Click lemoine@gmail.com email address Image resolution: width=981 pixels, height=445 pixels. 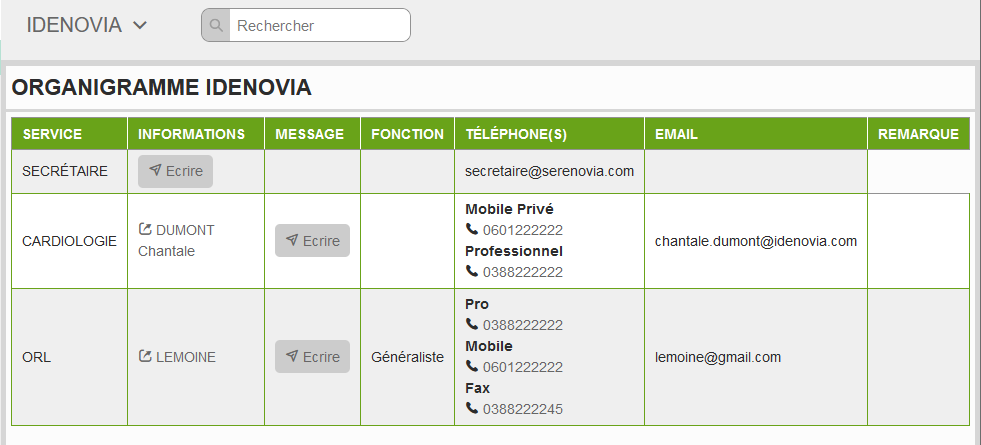(718, 356)
